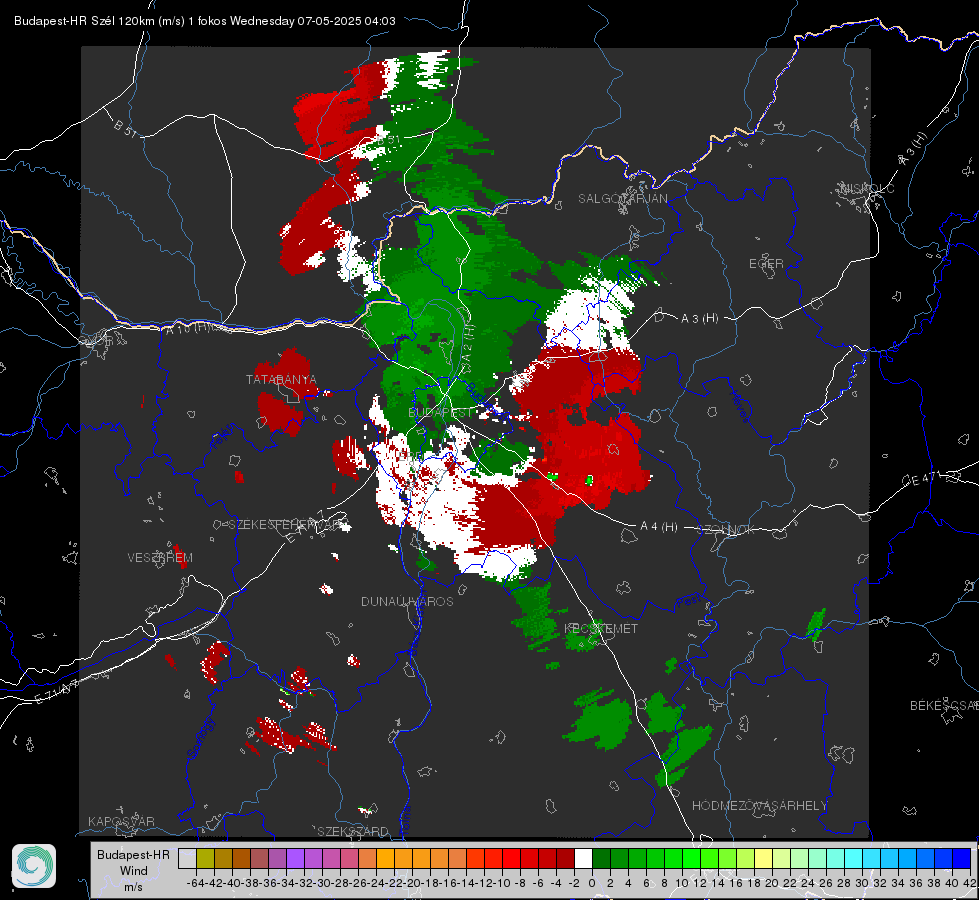The width and height of the screenshot is (979, 900).
Task: Click the BUDAPEST city label
Action: [441, 413]
